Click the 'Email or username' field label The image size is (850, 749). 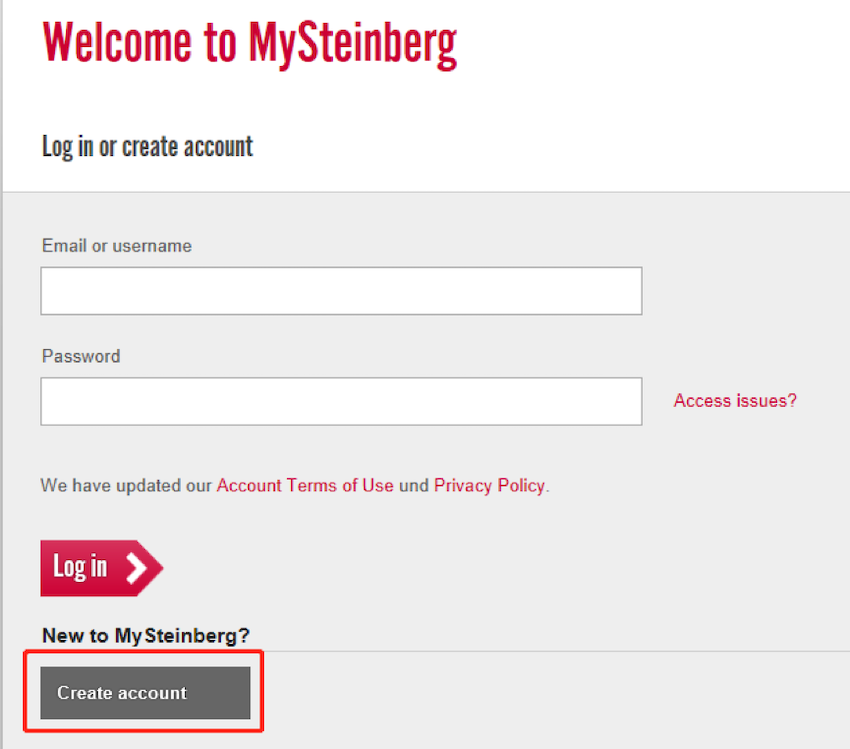tap(117, 246)
